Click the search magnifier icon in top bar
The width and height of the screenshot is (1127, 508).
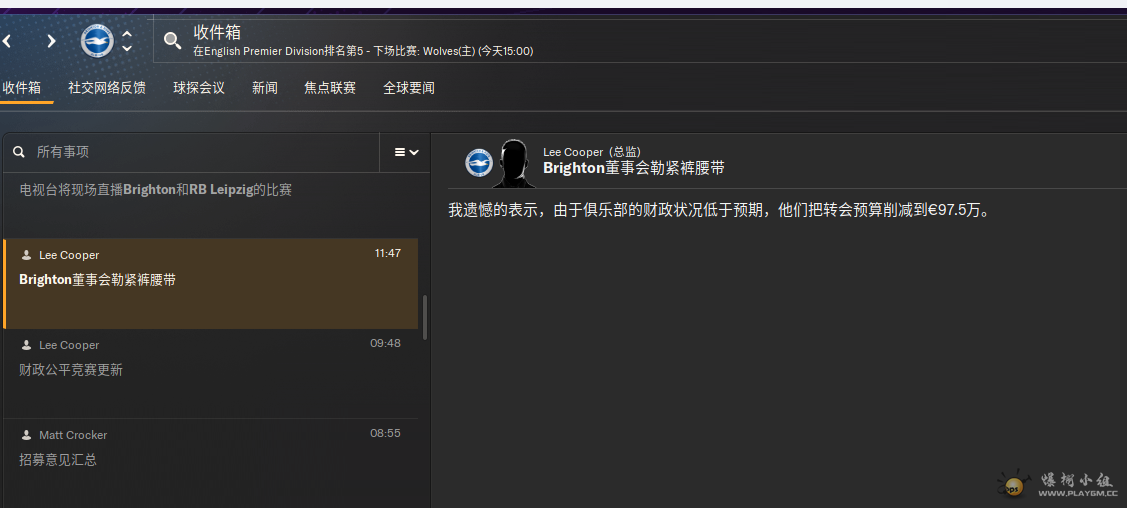(173, 41)
